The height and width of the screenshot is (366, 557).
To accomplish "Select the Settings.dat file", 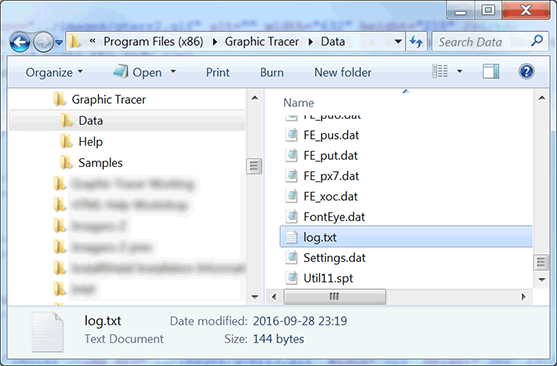I will 334,258.
